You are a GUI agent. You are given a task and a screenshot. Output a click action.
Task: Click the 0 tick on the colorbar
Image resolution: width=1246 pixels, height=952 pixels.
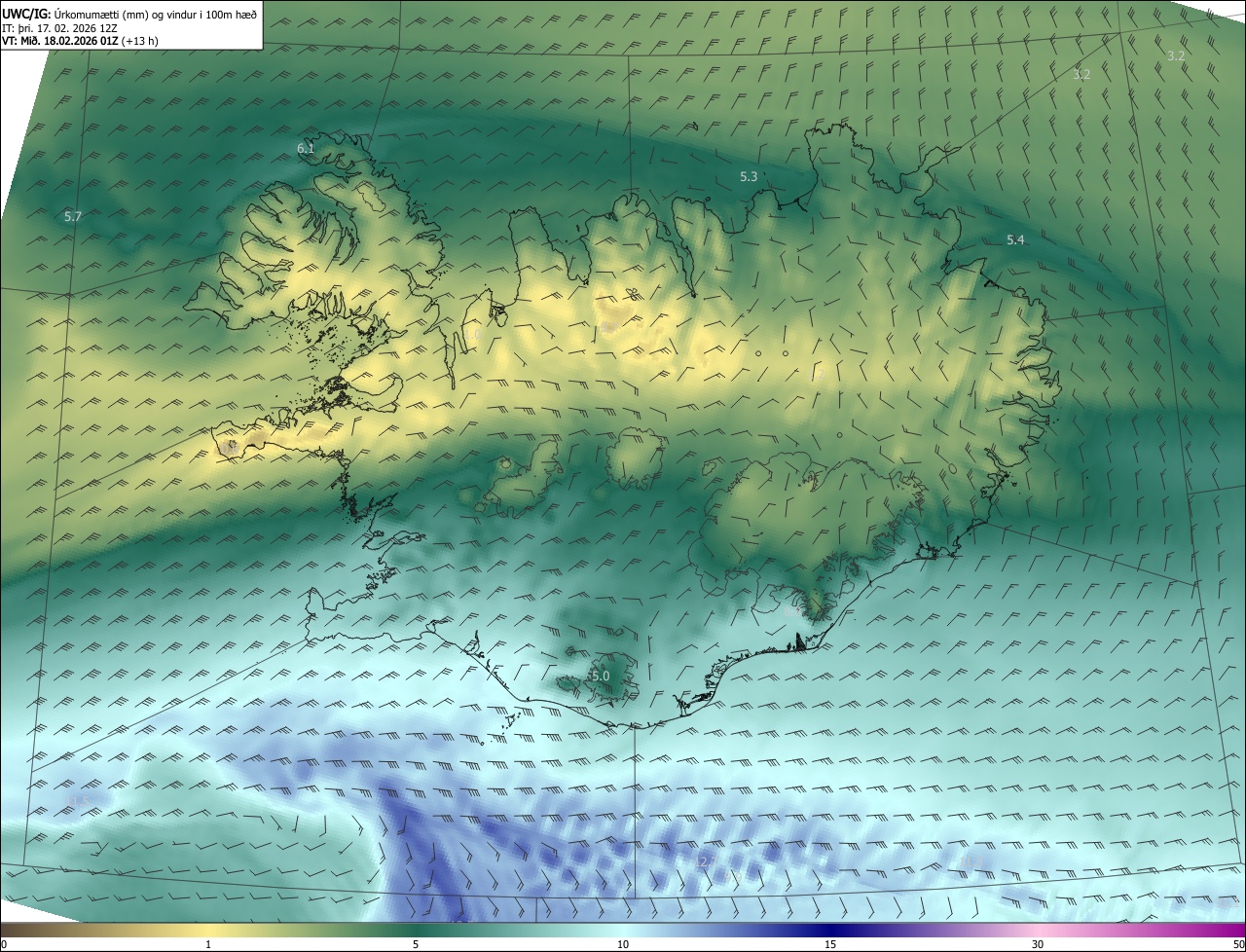[4, 944]
